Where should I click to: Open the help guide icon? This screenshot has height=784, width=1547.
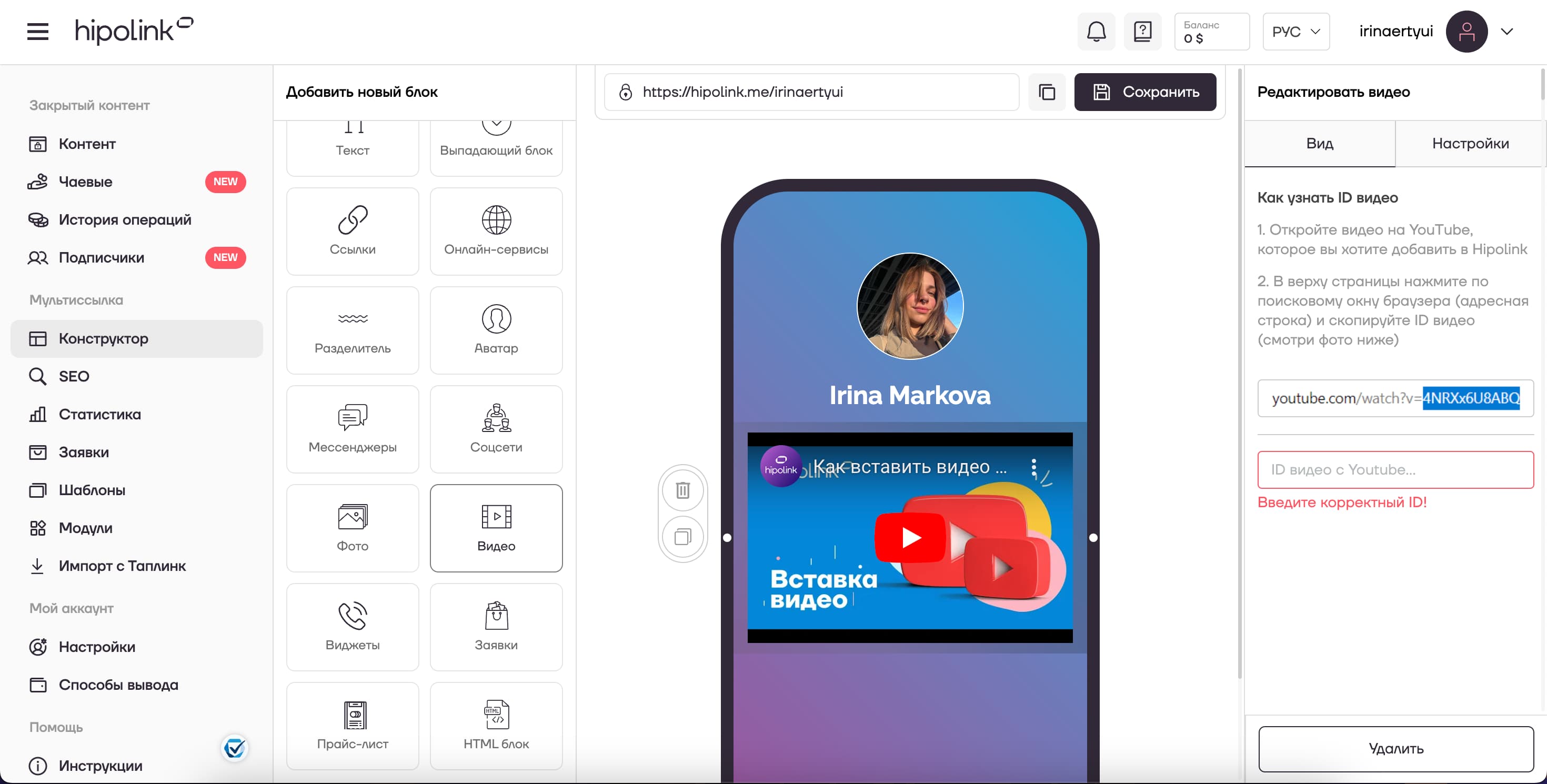pyautogui.click(x=1142, y=31)
